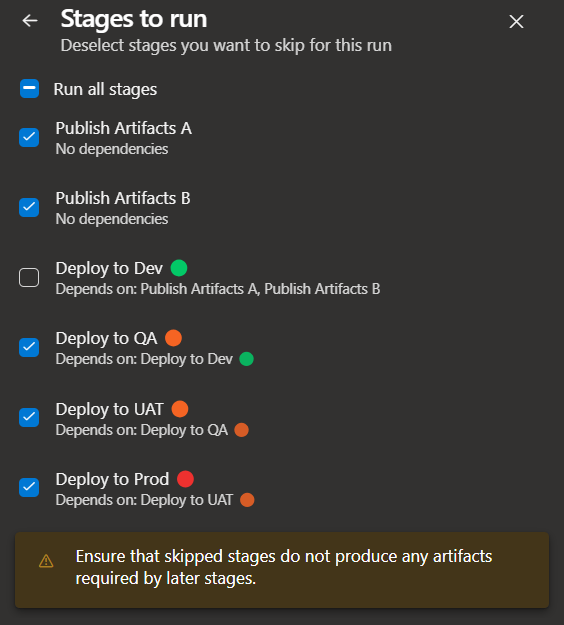The image size is (564, 625).
Task: Click the Run all stages label
Action: [x=105, y=89]
